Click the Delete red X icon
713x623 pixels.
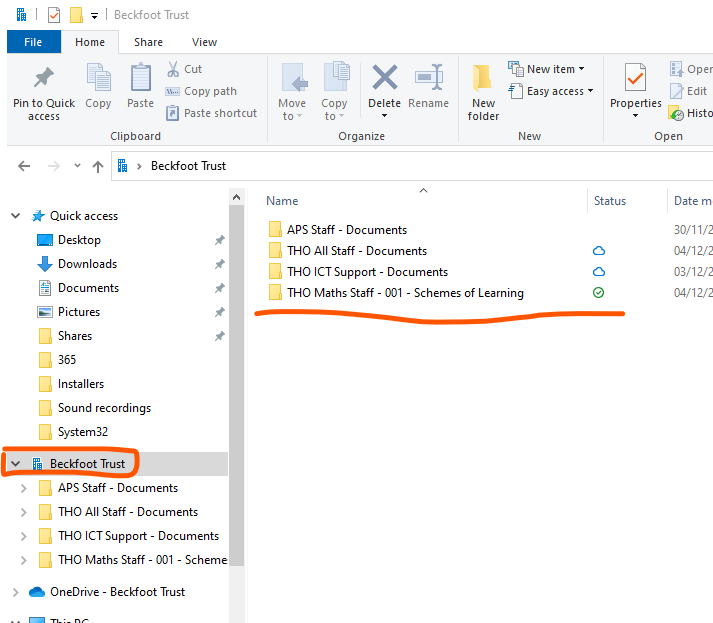tap(385, 77)
